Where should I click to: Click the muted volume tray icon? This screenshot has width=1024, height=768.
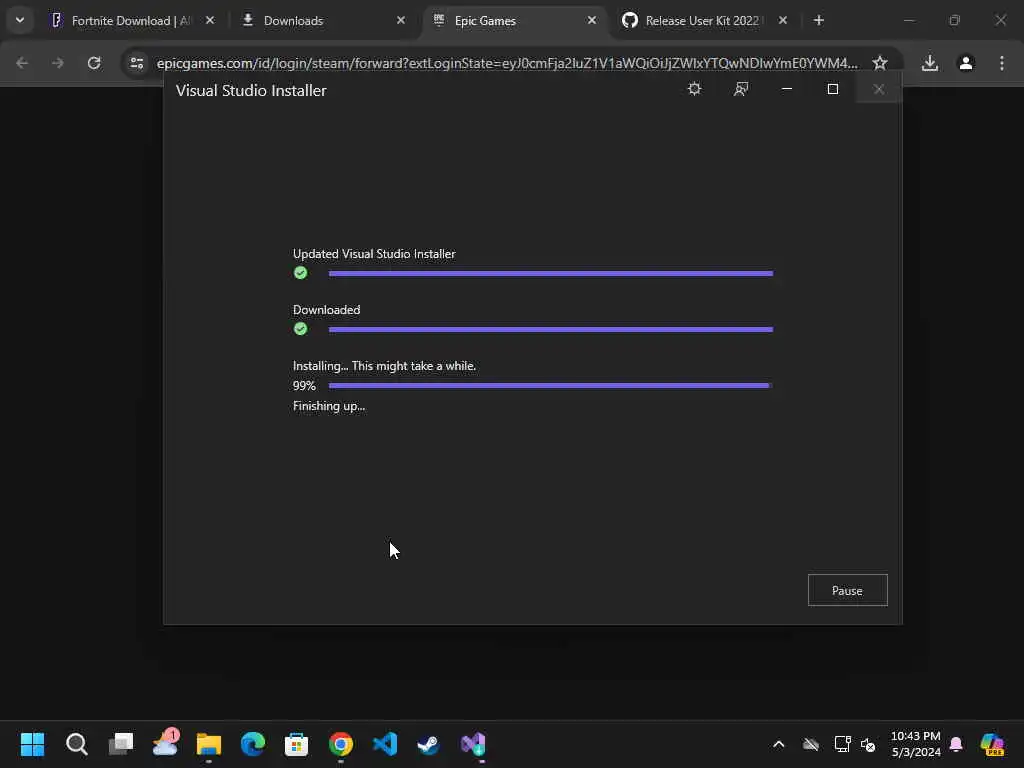tap(868, 744)
